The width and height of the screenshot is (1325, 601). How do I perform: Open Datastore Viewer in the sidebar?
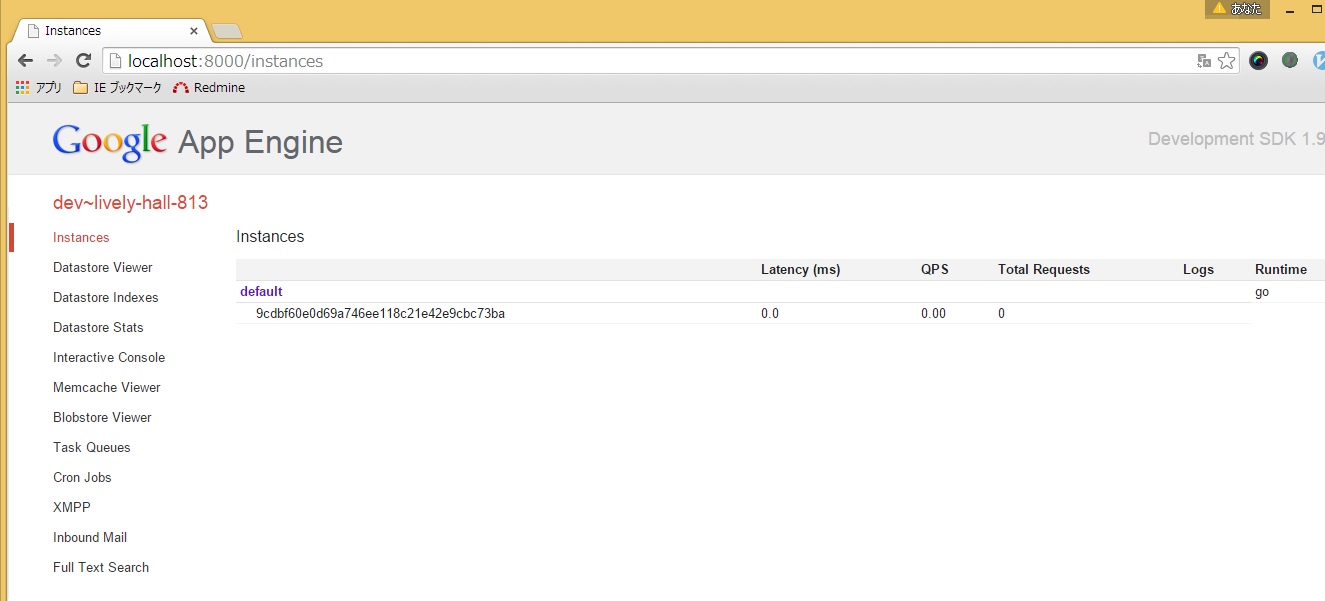pyautogui.click(x=103, y=268)
